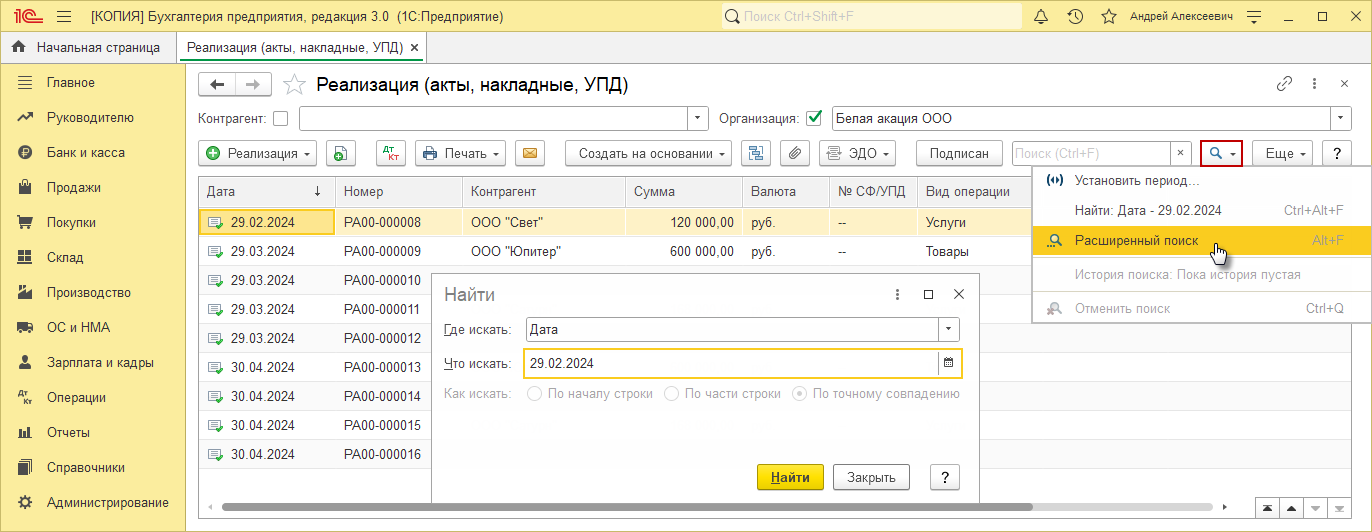
Task: Choose Найти: Дата - 29.02.2024 menu item
Action: [x=1201, y=211]
